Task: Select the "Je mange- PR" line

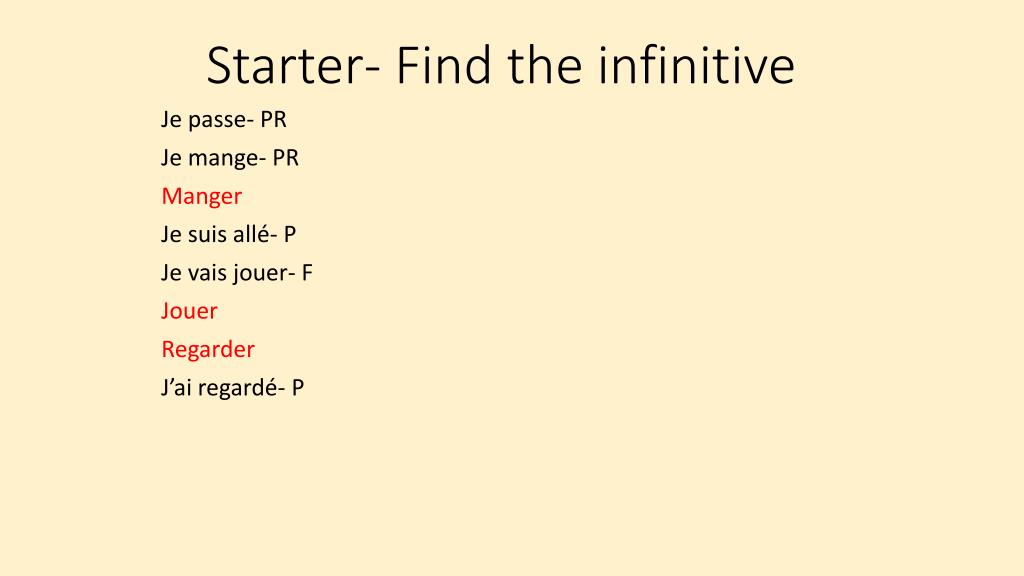Action: click(230, 158)
